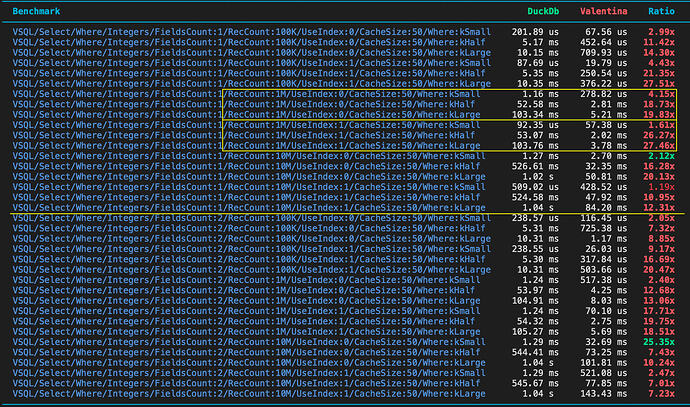Click Valentina value 521.08 us
This screenshot has height=407, width=690.
pyautogui.click(x=603, y=373)
